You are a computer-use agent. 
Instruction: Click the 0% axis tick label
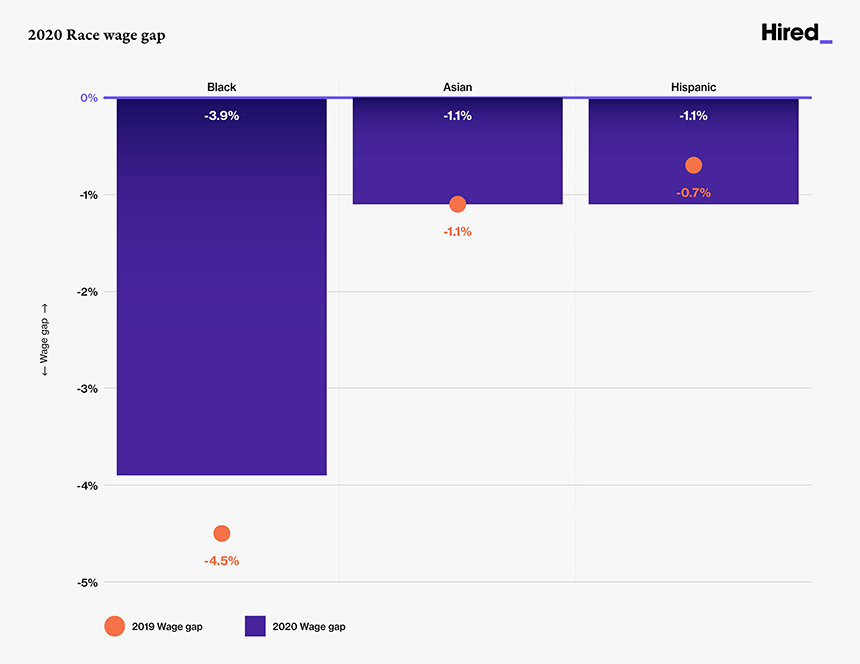click(x=89, y=98)
